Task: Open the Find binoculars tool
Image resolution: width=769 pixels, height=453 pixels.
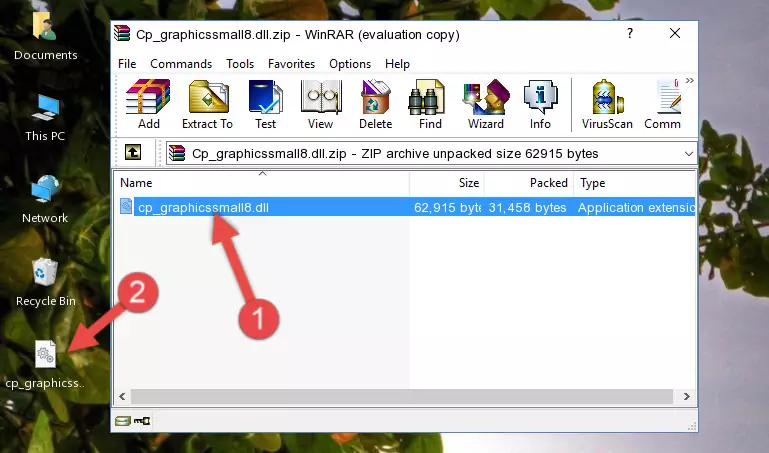Action: pyautogui.click(x=430, y=104)
